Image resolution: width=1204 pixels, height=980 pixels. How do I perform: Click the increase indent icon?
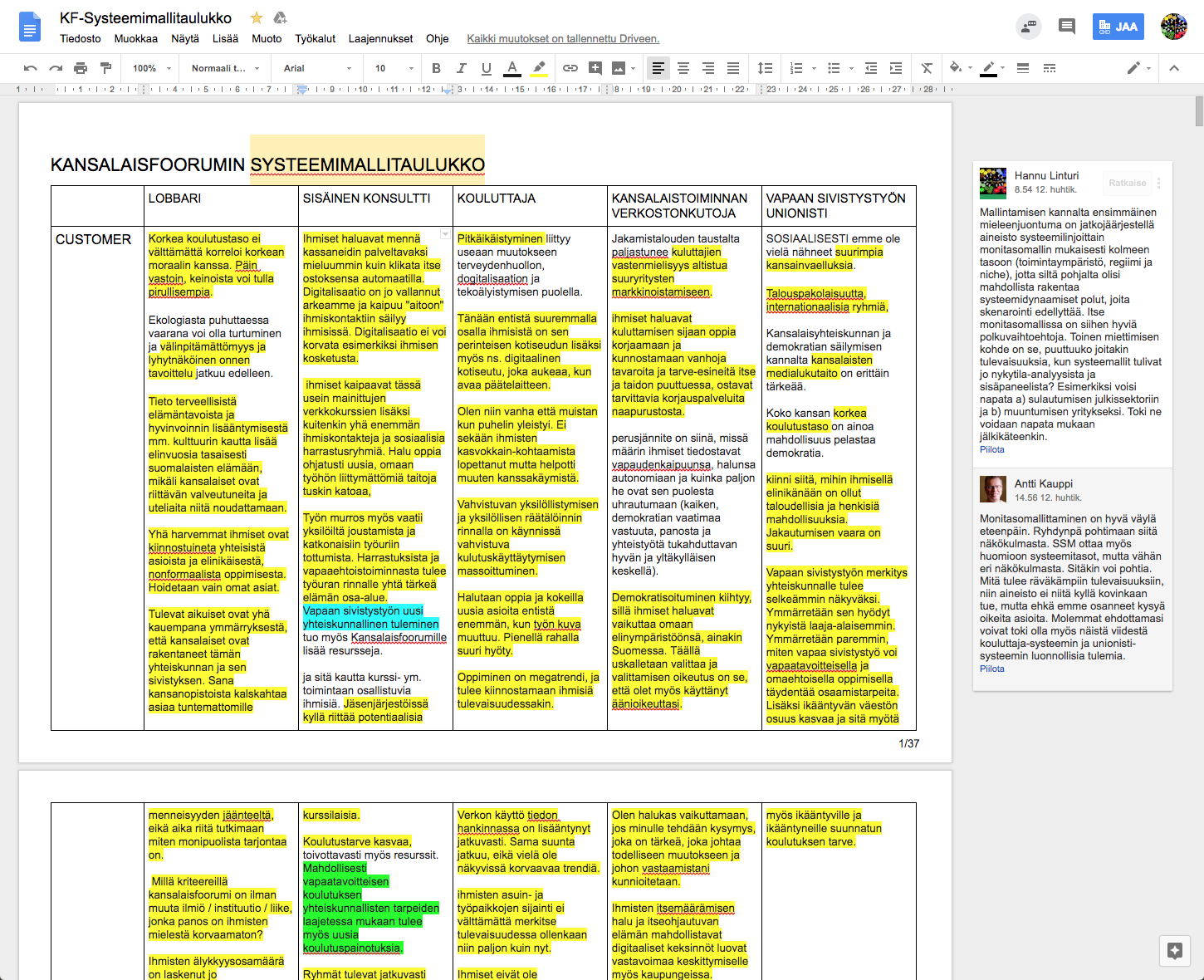point(896,68)
